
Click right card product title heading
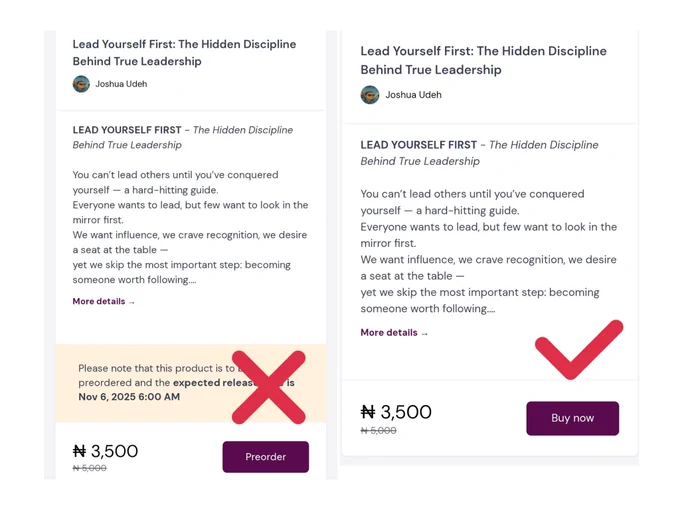pos(483,60)
